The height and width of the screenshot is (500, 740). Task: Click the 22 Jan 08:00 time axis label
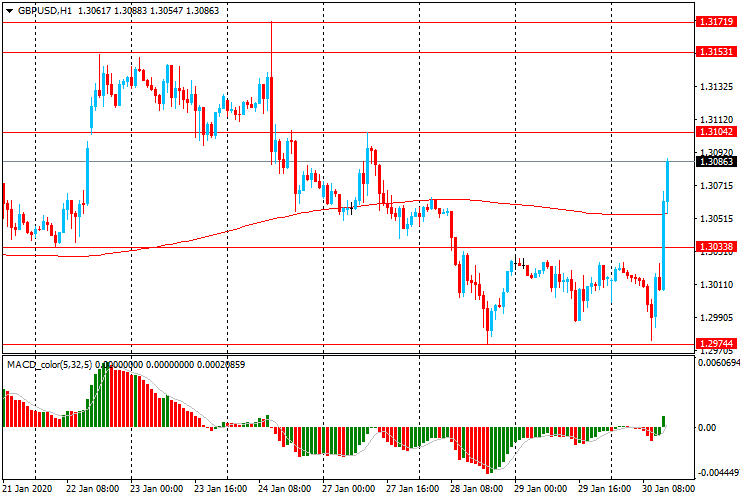click(92, 488)
